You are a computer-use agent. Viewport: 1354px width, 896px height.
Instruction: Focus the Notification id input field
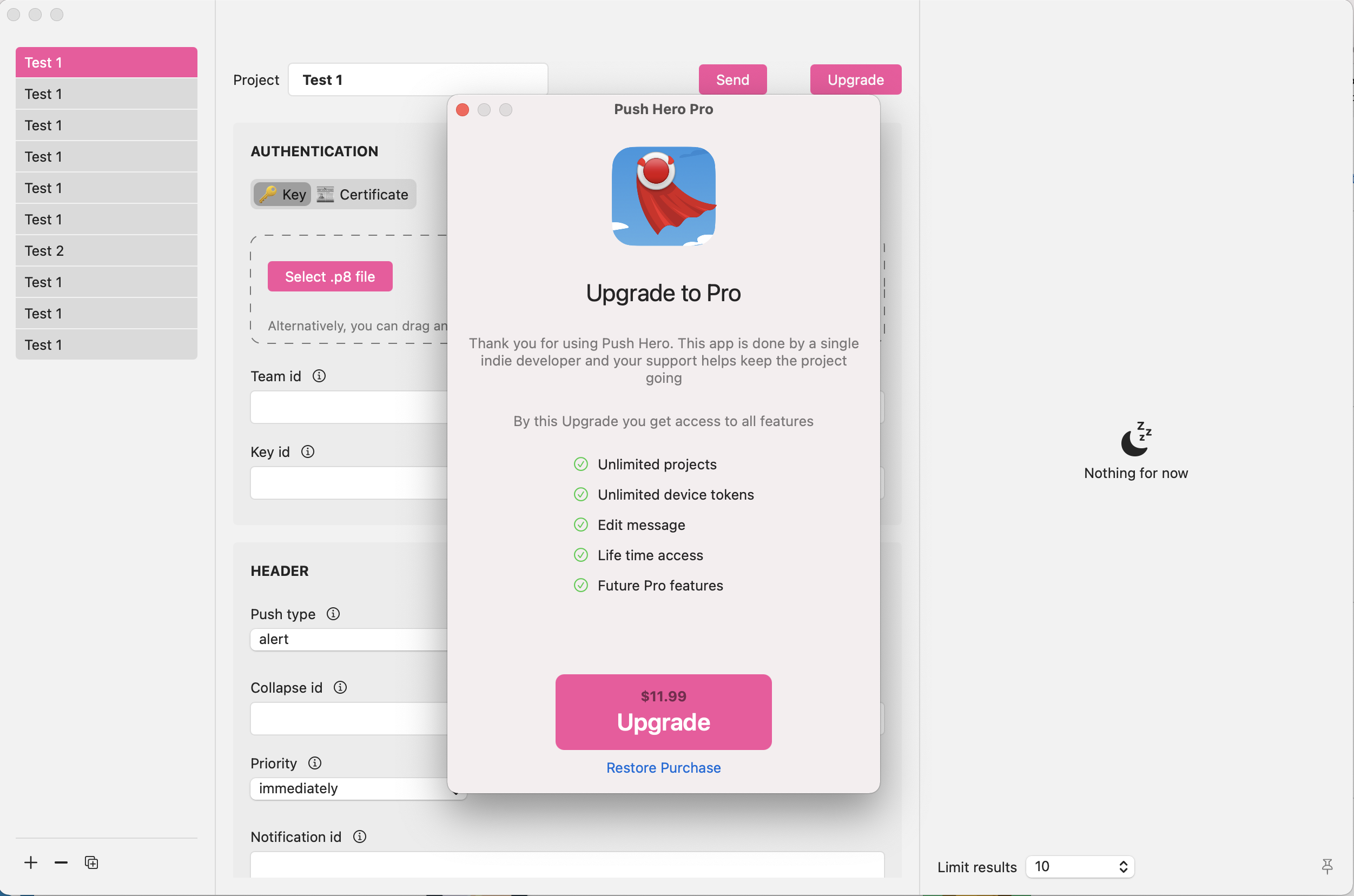(567, 865)
